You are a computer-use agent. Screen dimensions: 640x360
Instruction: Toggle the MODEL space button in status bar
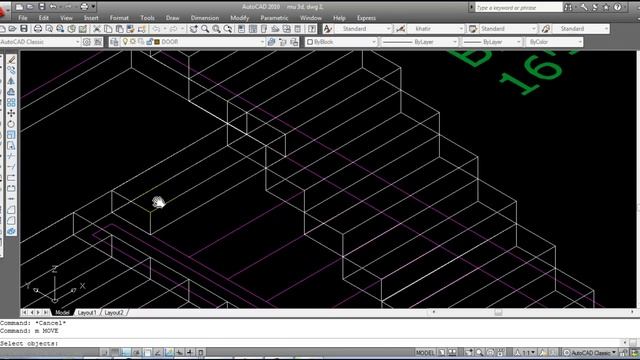click(x=425, y=353)
